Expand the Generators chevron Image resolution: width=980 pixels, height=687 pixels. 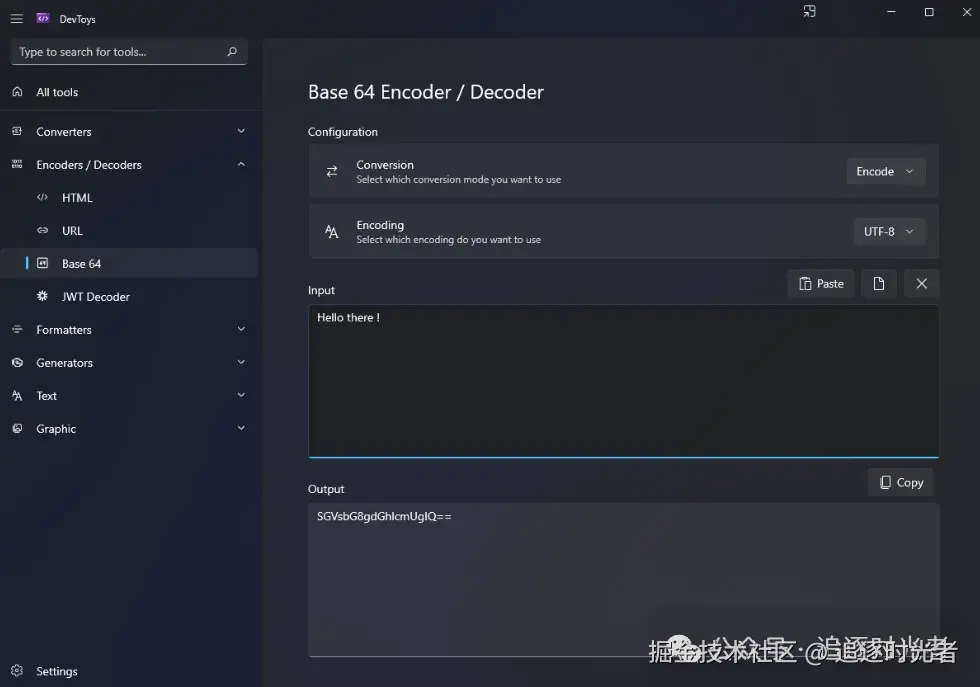click(241, 363)
